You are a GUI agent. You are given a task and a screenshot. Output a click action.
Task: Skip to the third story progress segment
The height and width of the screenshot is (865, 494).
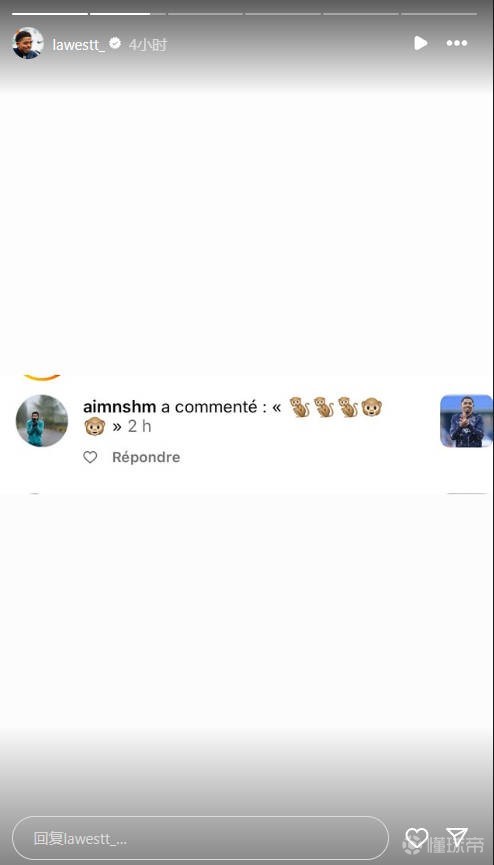pos(205,13)
